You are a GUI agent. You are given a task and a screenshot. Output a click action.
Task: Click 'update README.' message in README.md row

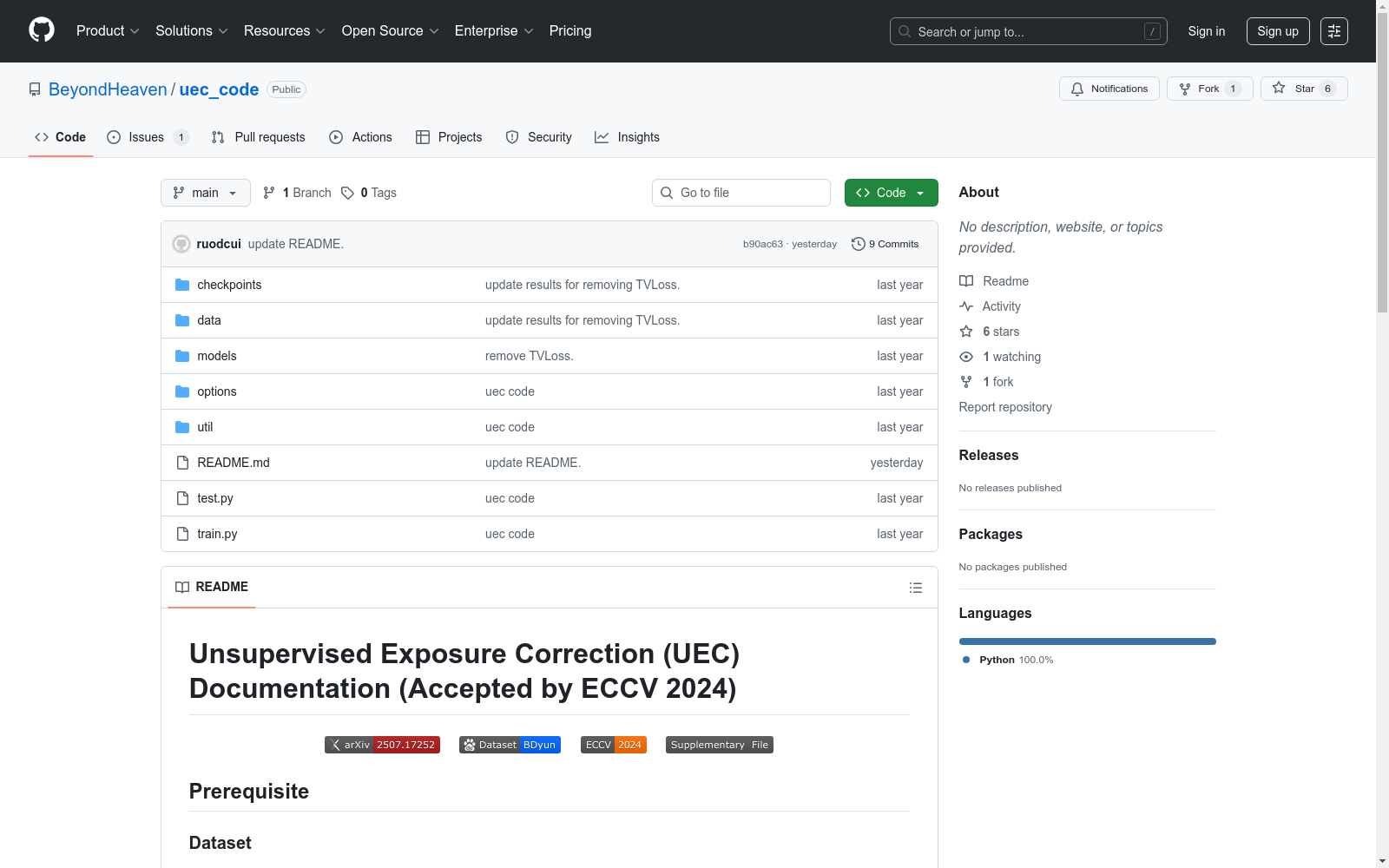click(533, 463)
